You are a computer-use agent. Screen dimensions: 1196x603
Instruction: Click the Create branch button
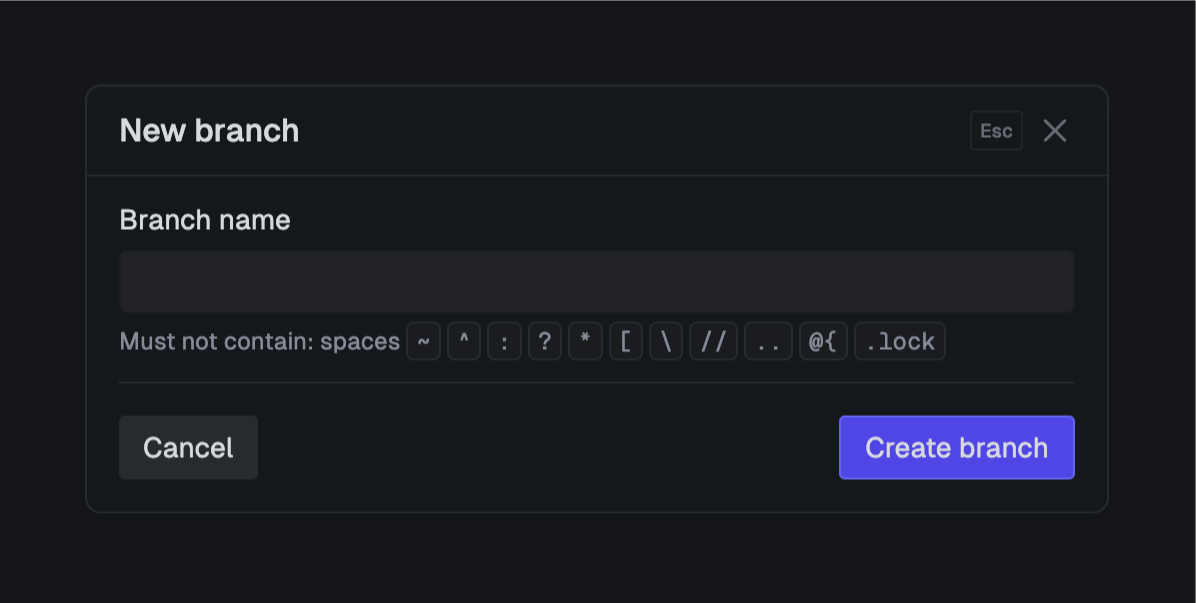pyautogui.click(x=956, y=447)
